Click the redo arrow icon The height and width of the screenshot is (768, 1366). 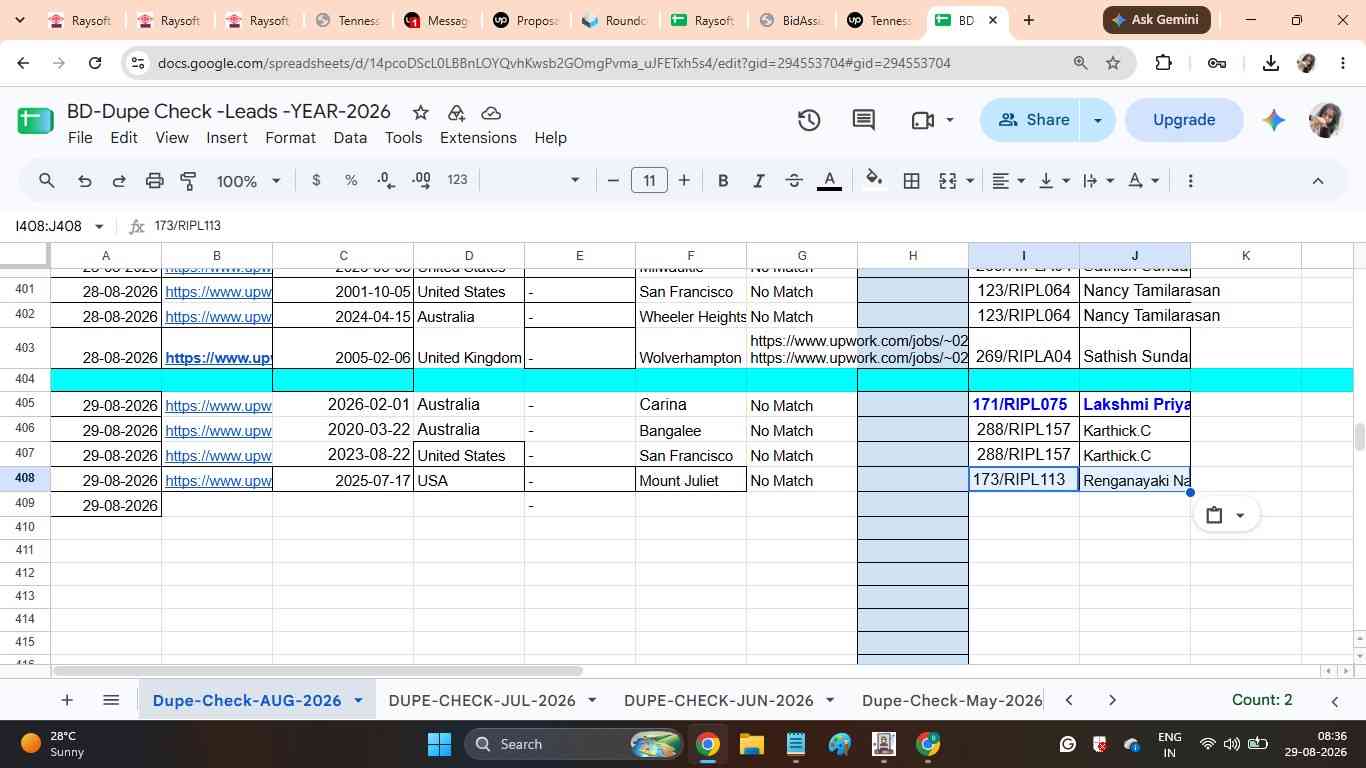(119, 181)
